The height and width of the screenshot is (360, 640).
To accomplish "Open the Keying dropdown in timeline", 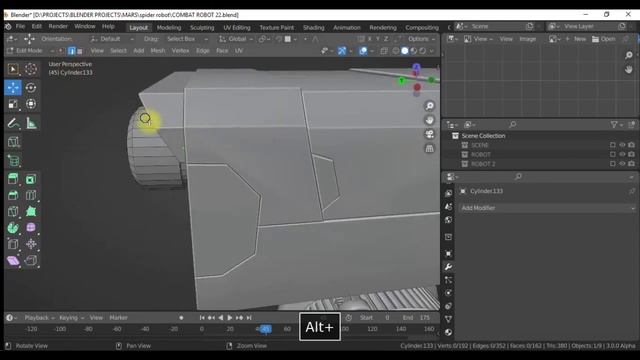I will pyautogui.click(x=71, y=318).
